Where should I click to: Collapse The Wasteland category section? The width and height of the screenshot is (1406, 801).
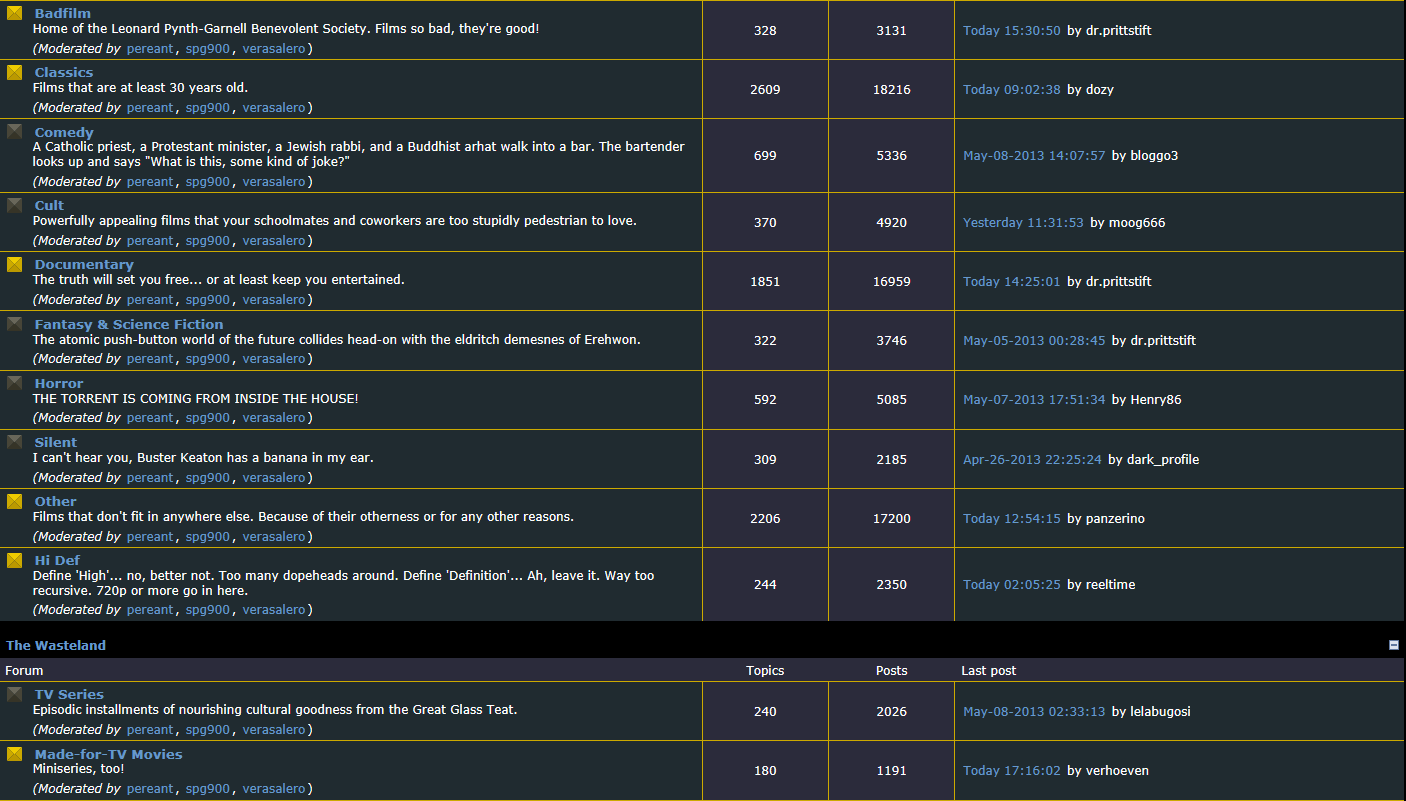point(1394,645)
